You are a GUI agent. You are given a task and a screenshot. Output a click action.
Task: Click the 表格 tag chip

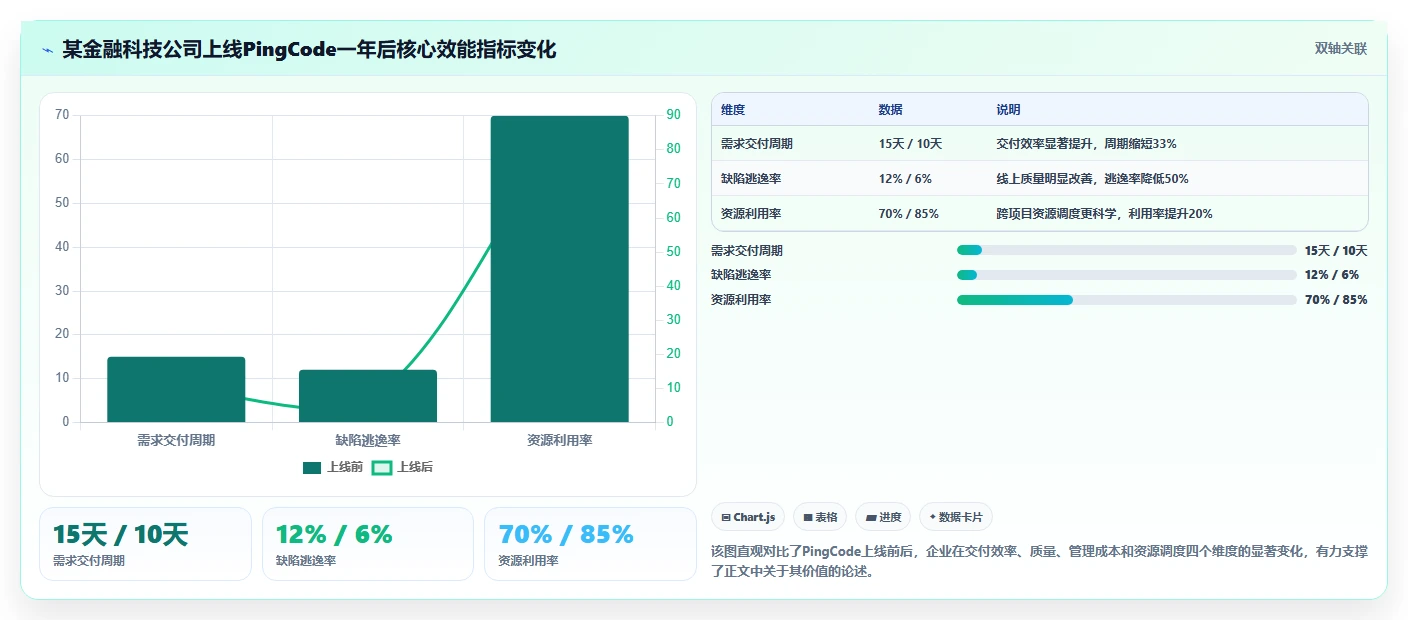tap(820, 517)
